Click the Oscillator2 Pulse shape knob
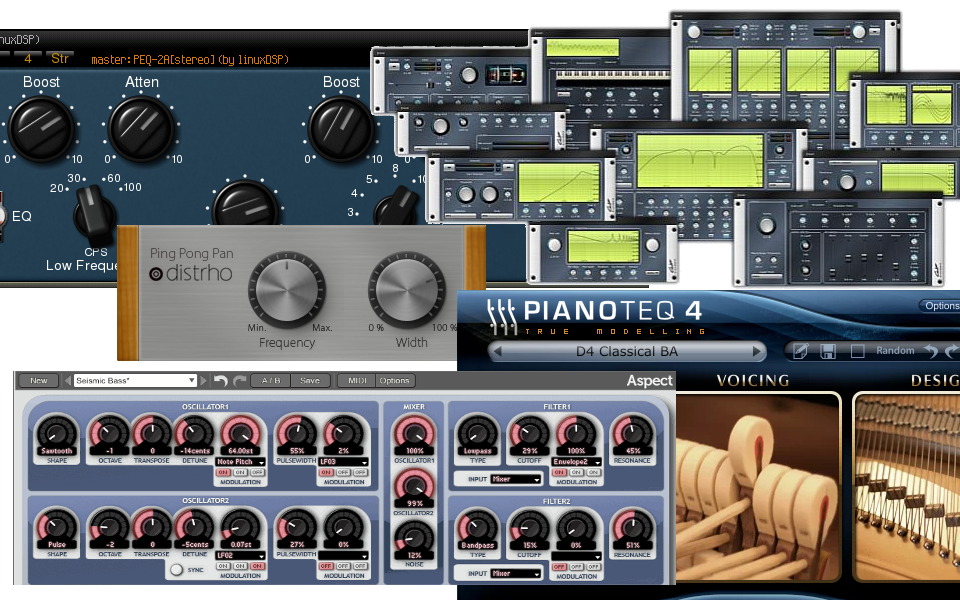 pyautogui.click(x=56, y=527)
